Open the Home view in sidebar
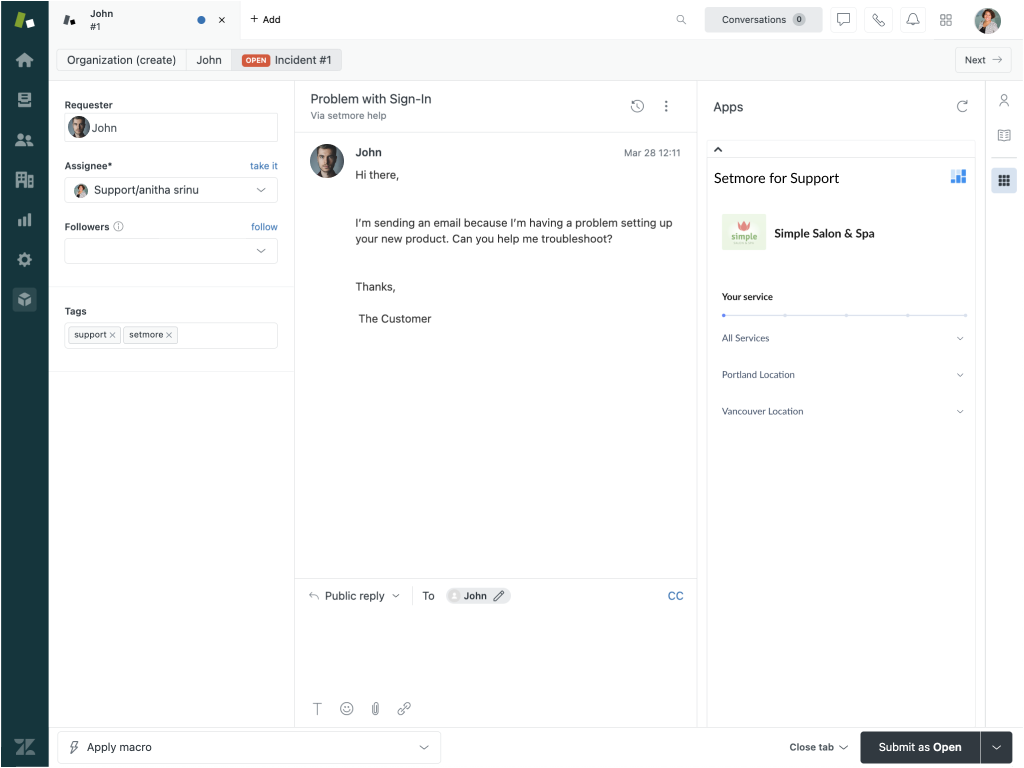 point(24,60)
